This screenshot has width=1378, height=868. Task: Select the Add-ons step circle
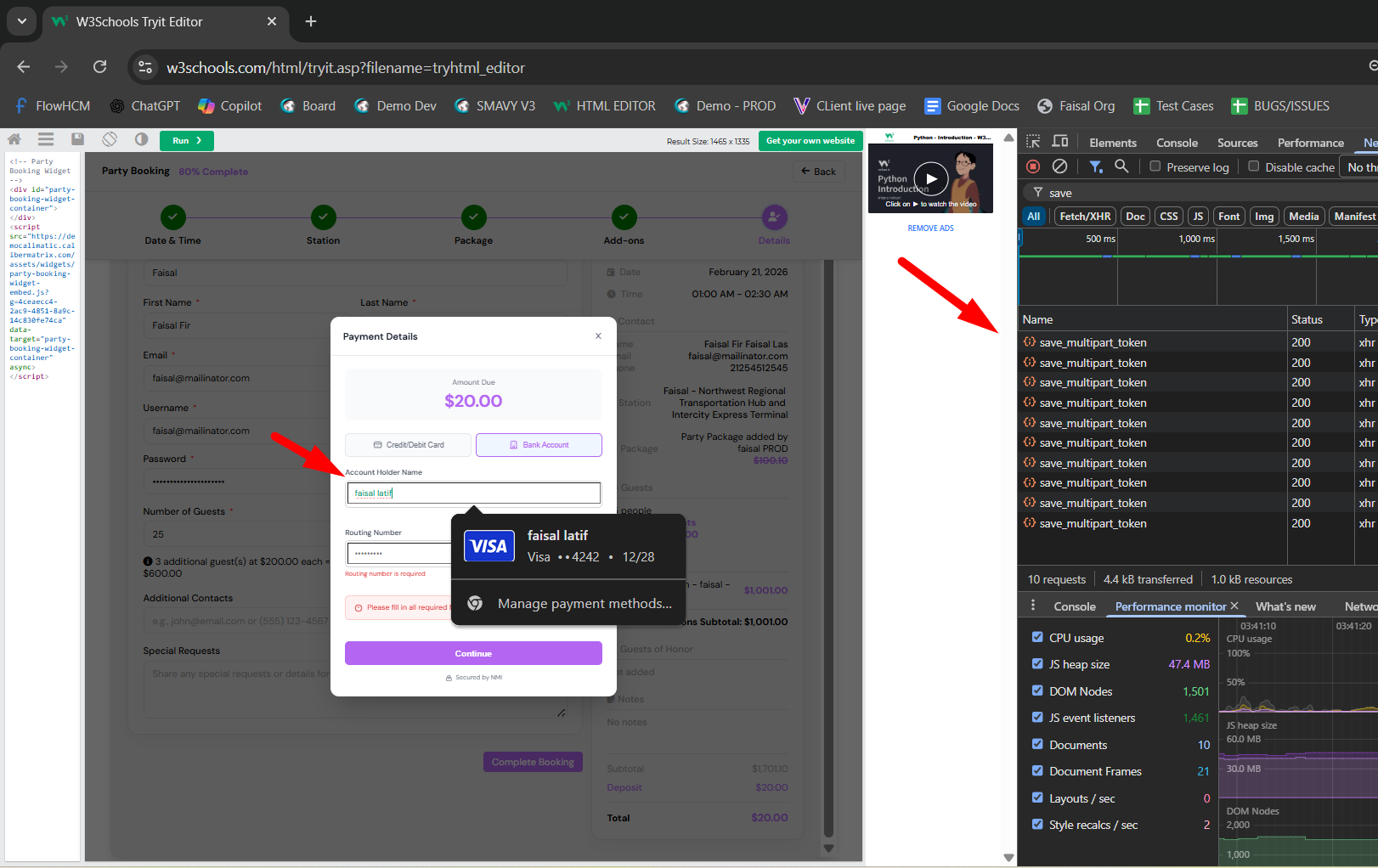[x=624, y=217]
